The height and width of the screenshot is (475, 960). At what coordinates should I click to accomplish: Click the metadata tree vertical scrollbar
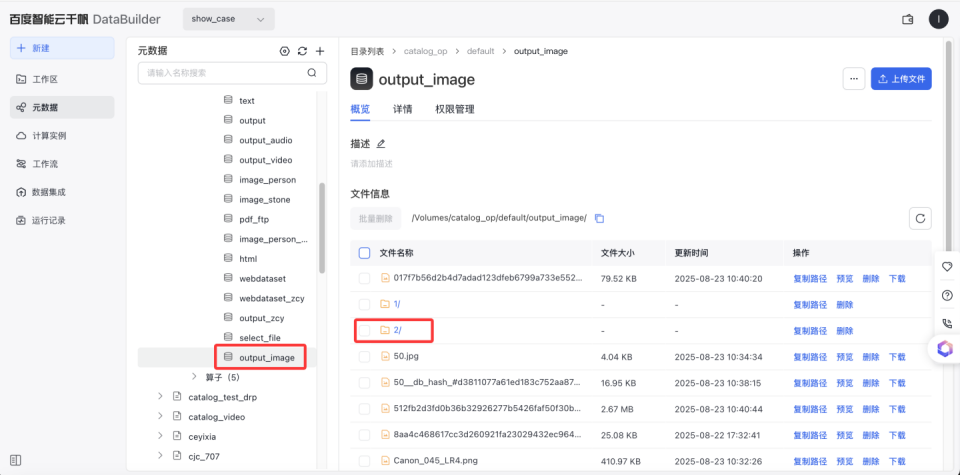(322, 228)
